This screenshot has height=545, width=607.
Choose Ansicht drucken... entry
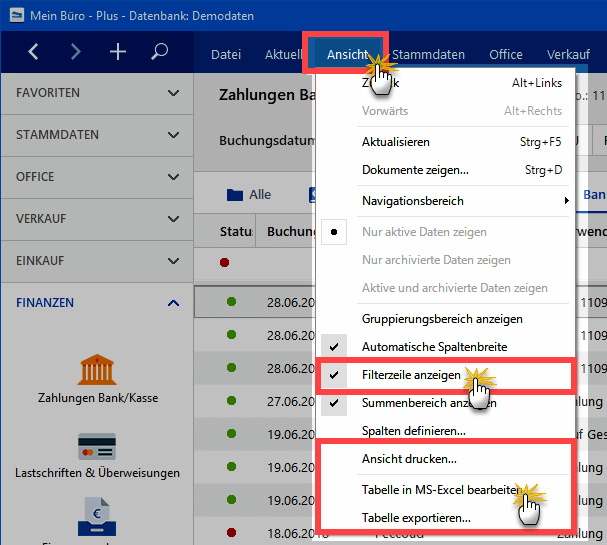pos(444,459)
